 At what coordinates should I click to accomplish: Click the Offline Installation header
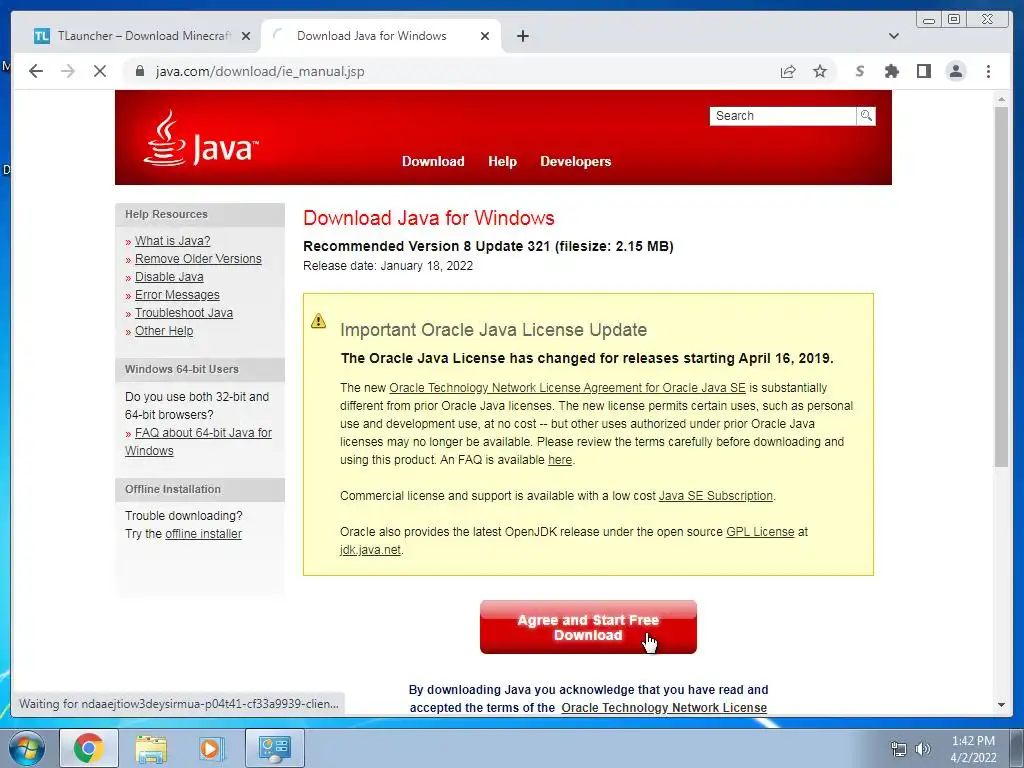173,489
